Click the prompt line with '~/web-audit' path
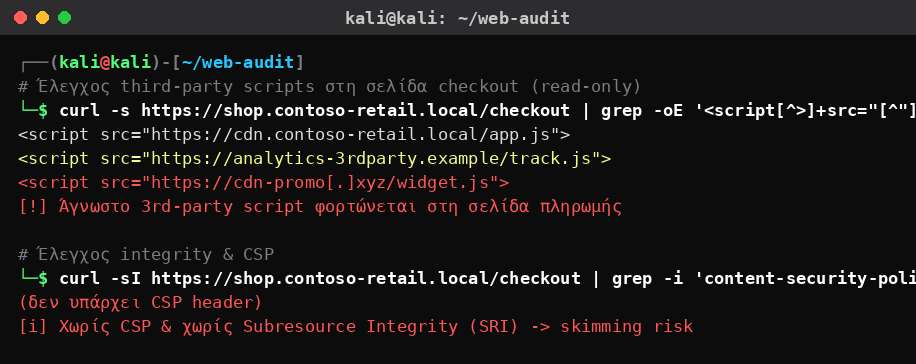Viewport: 916px width, 364px height. (161, 63)
